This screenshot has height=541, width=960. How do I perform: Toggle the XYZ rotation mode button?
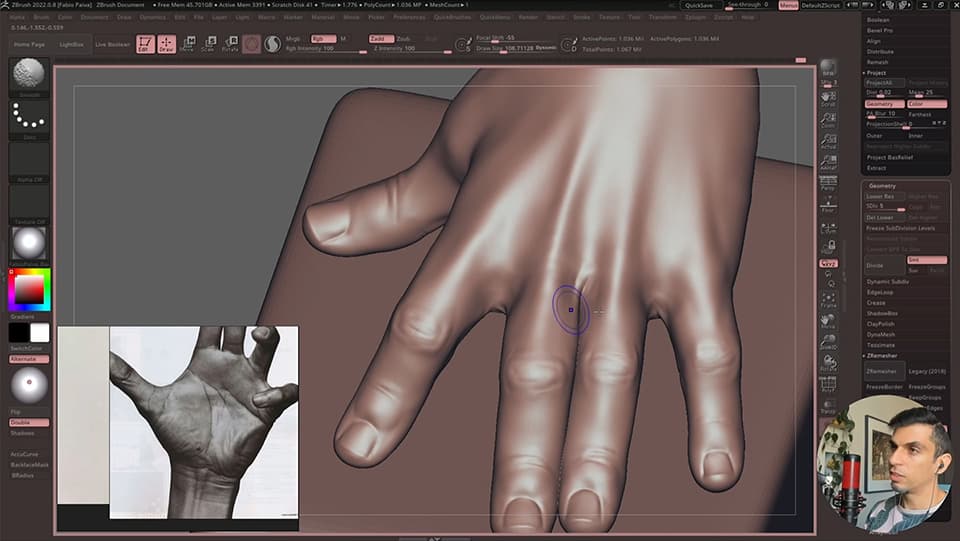pos(828,263)
